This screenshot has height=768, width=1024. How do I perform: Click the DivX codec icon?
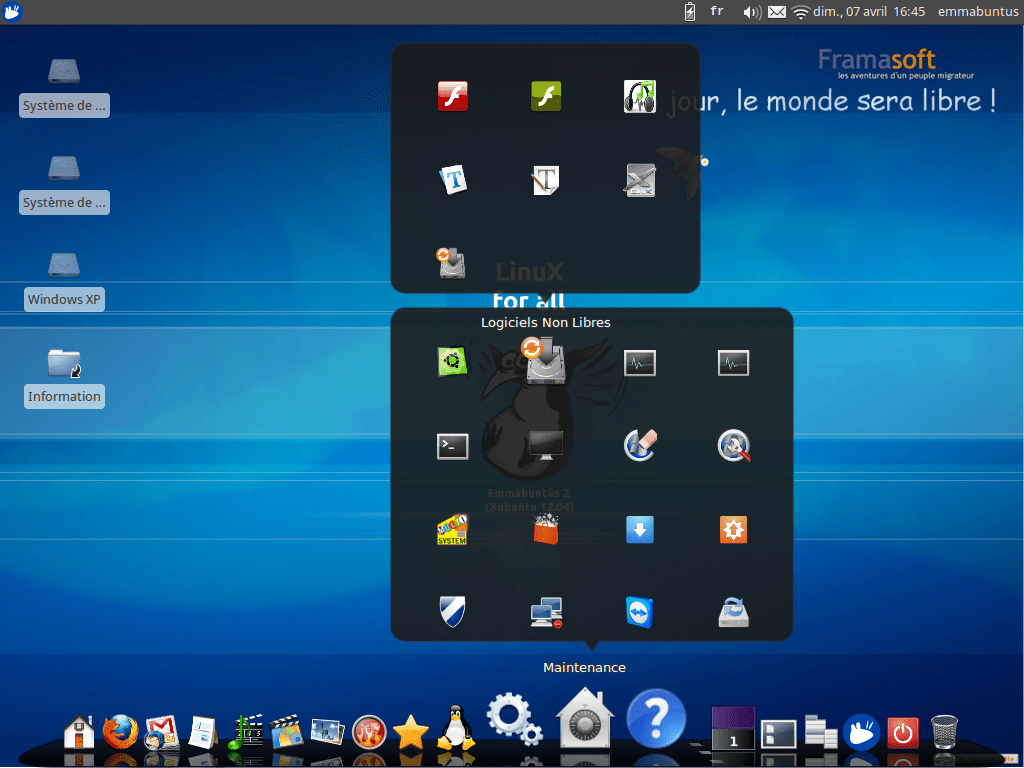(639, 180)
